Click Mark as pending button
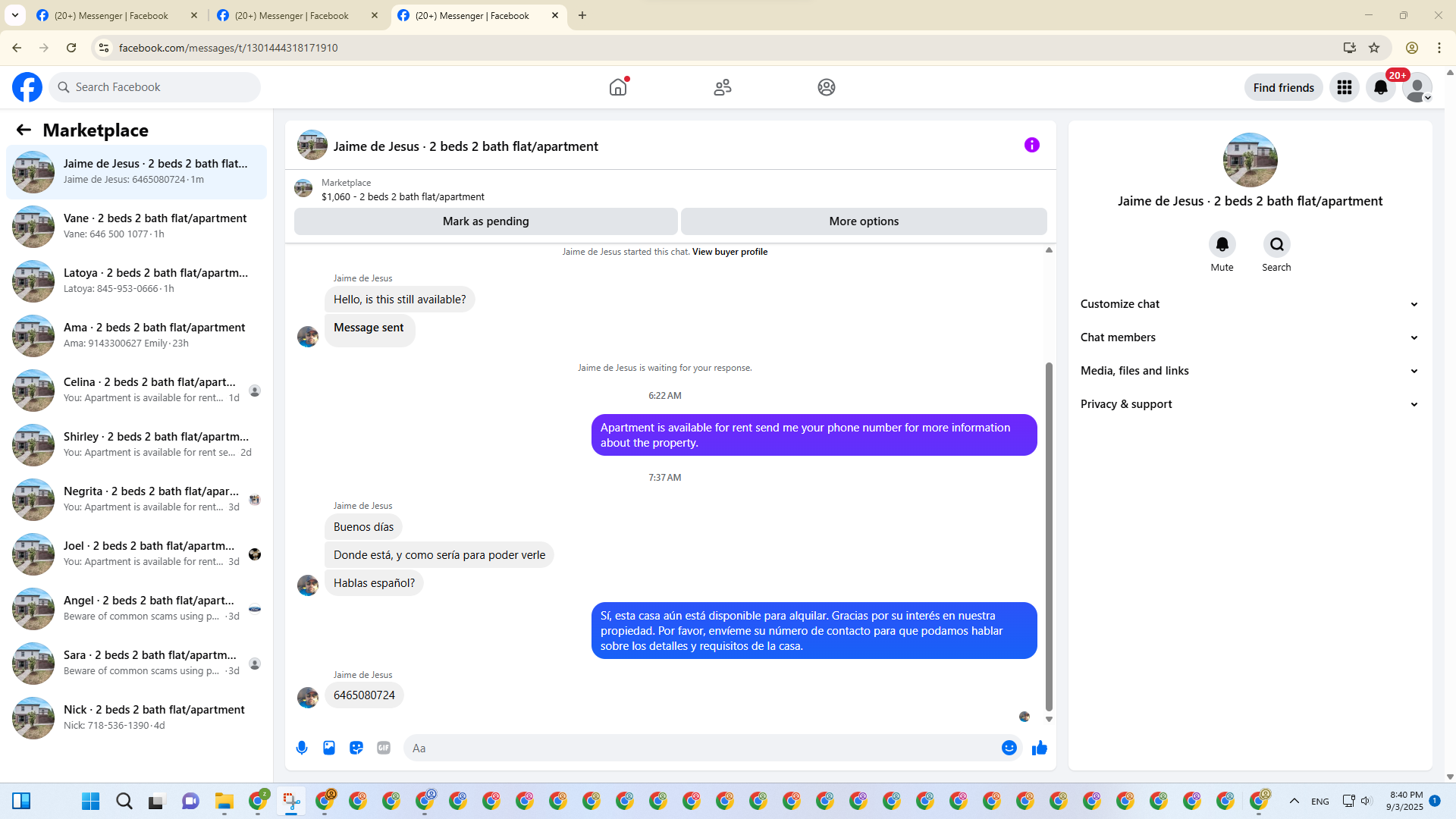 point(486,221)
